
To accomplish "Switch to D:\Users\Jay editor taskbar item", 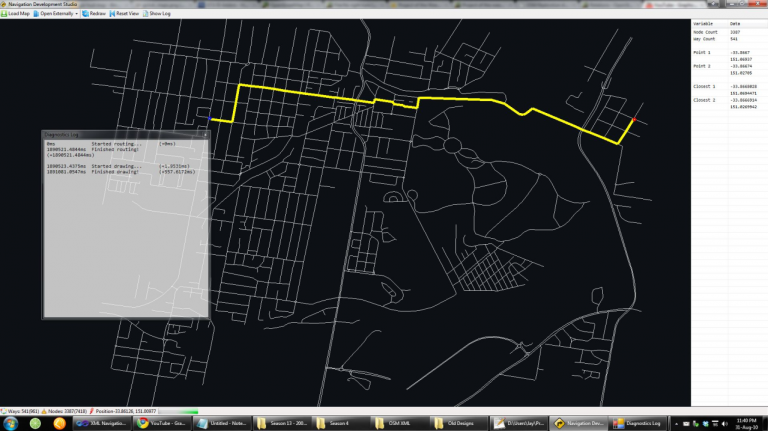I will (x=519, y=423).
